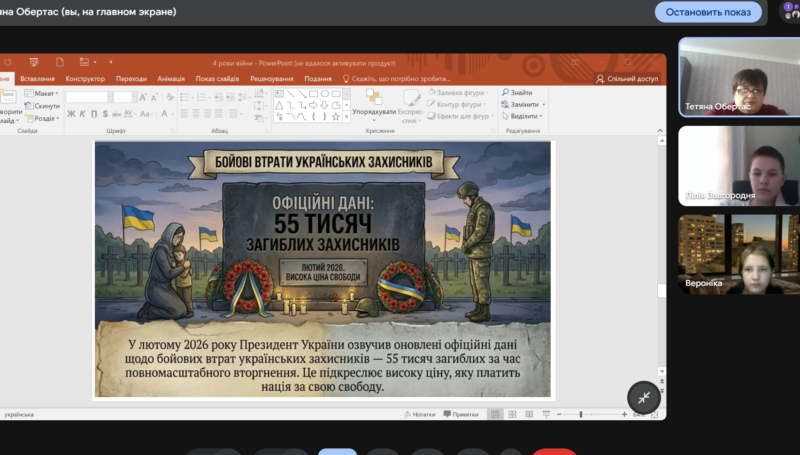Viewport: 800px width, 455px height.
Task: Open the Конструктор ribbon tab
Action: click(x=85, y=78)
